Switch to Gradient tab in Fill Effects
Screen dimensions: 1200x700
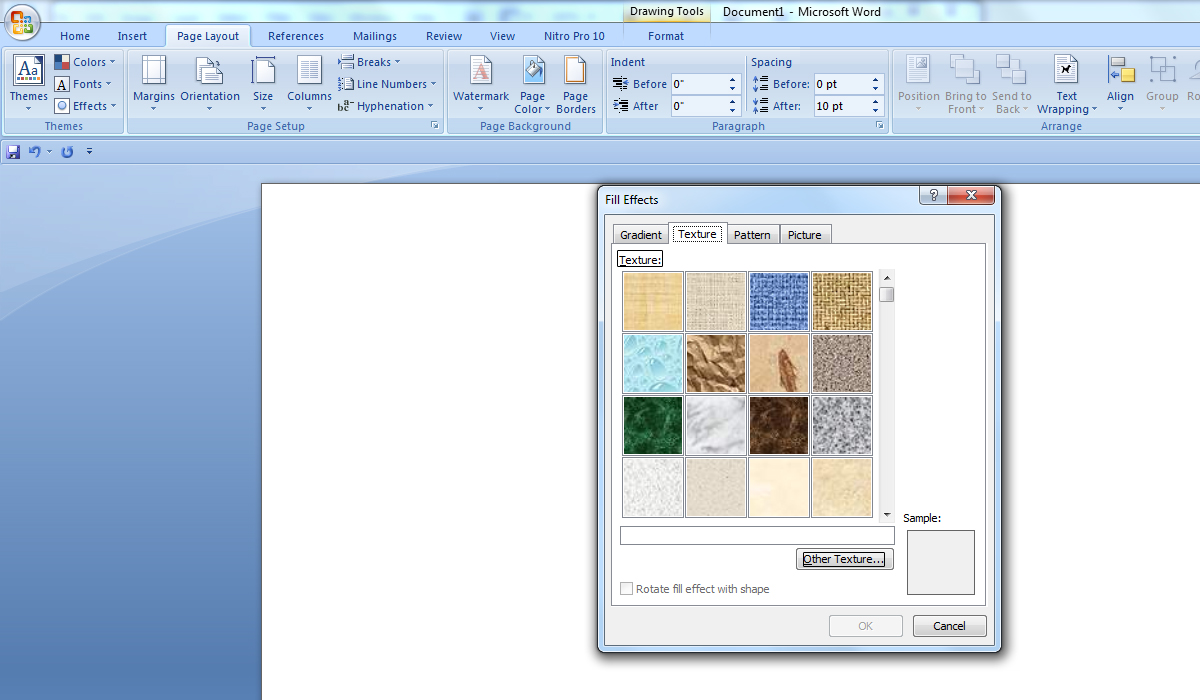pyautogui.click(x=641, y=235)
